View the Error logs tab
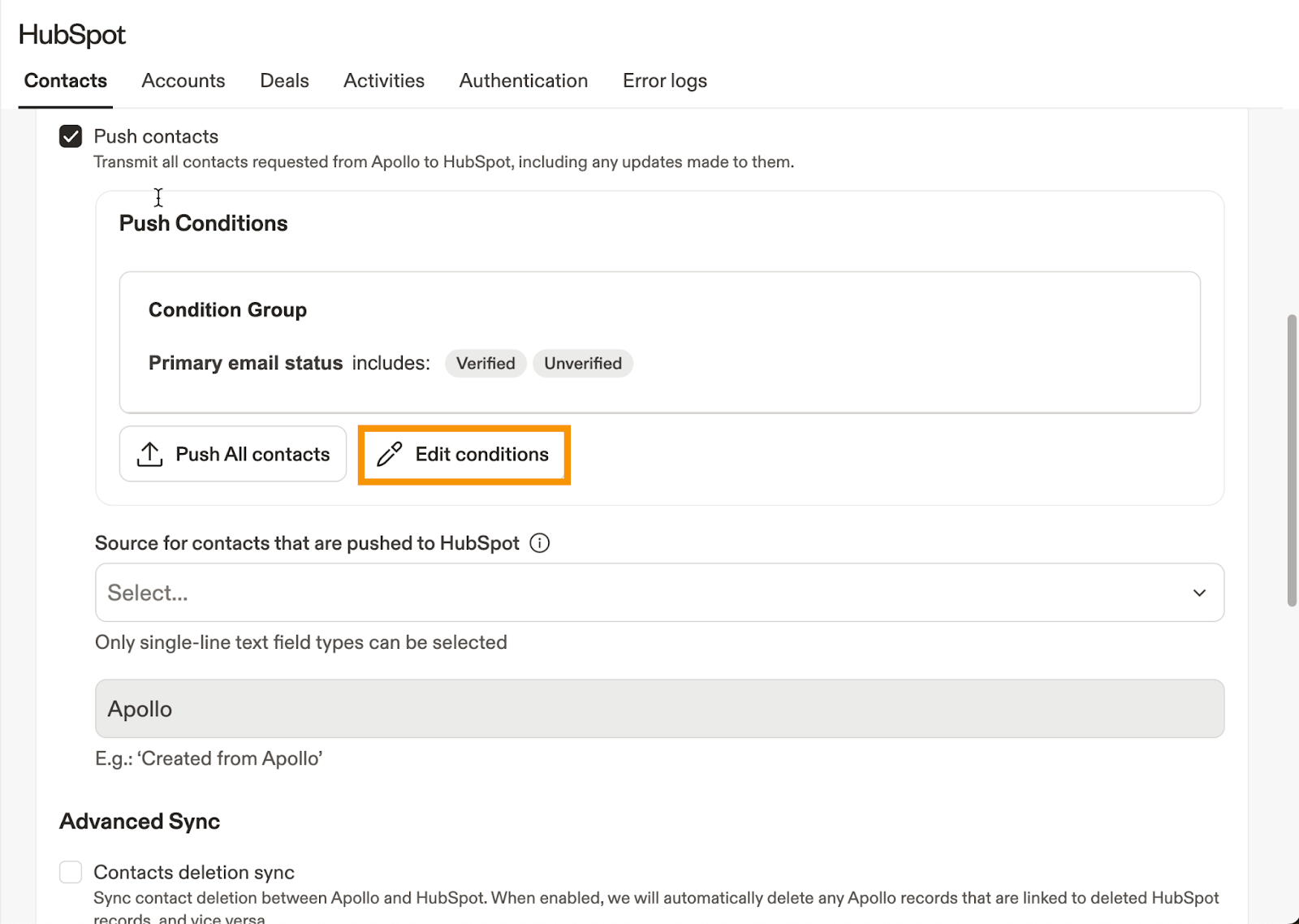The height and width of the screenshot is (924, 1299). click(664, 80)
